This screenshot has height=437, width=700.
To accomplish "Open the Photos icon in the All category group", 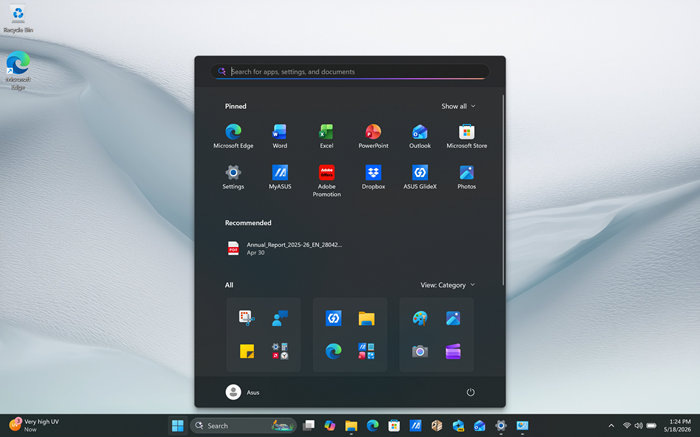I will tap(453, 318).
